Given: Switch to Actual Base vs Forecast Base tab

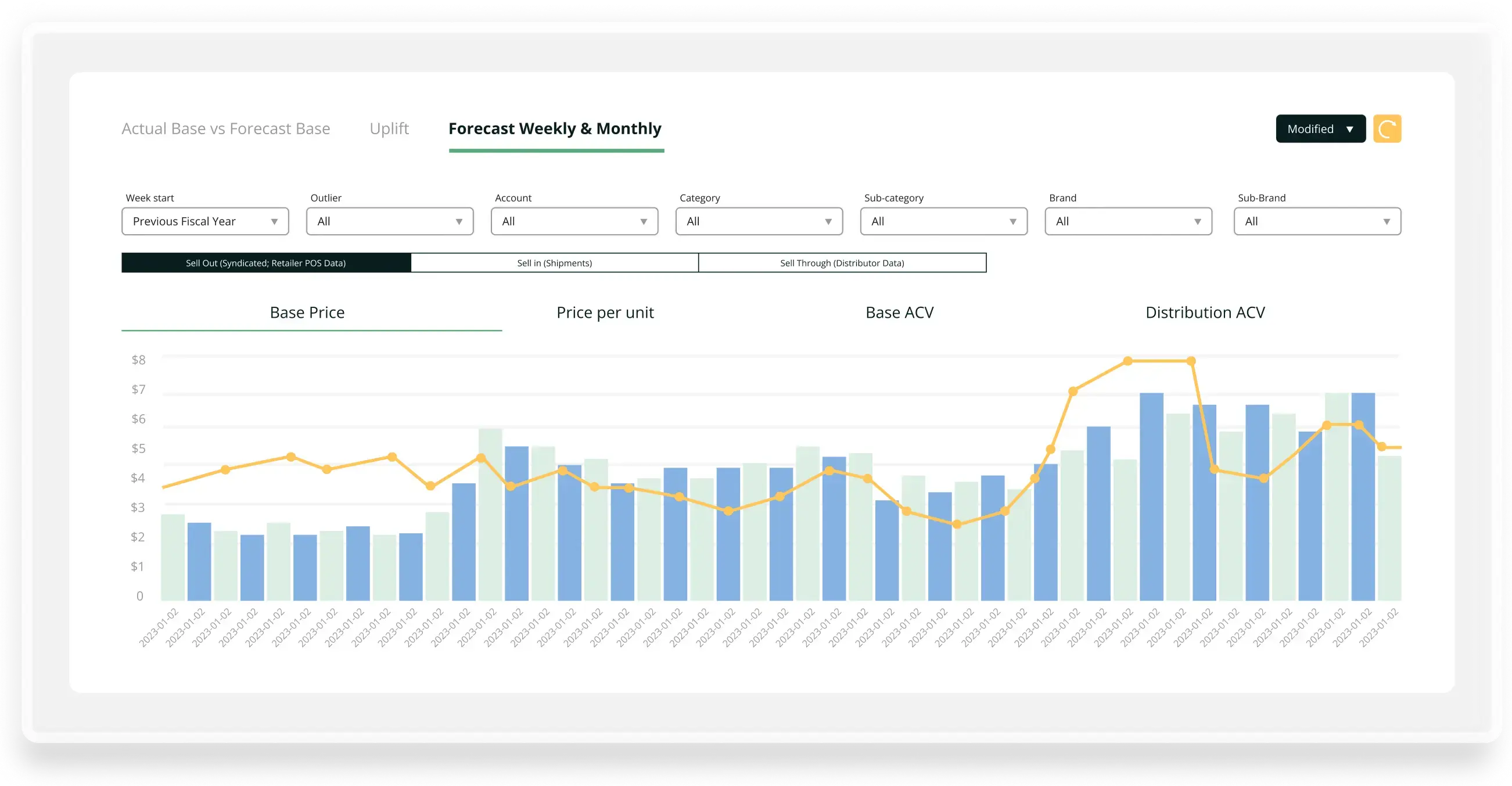Looking at the screenshot, I should 225,128.
